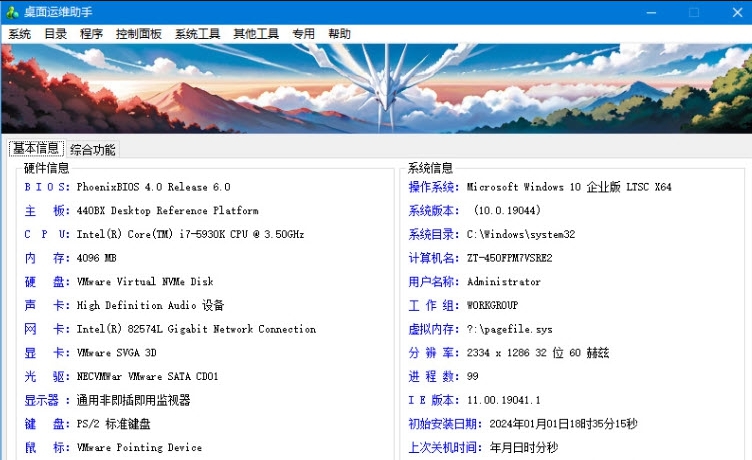
Task: Click the 桌面运维助手 app icon in title bar
Action: pos(12,12)
